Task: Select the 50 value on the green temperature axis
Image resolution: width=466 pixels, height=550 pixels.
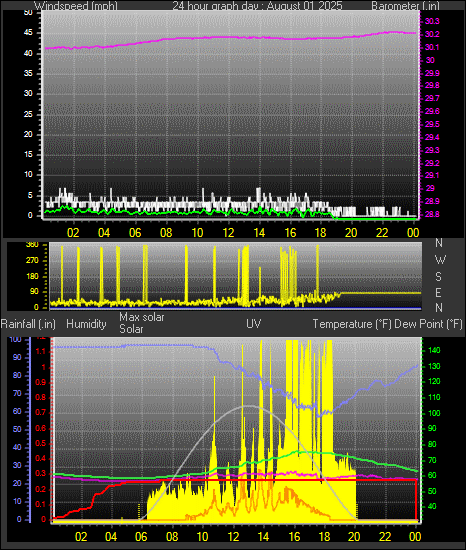Action: point(432,491)
